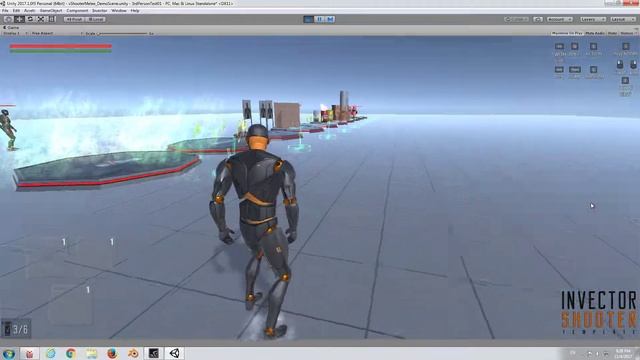Toggle Mute Audio in Game view
Image resolution: width=640 pixels, height=360 pixels.
click(595, 33)
